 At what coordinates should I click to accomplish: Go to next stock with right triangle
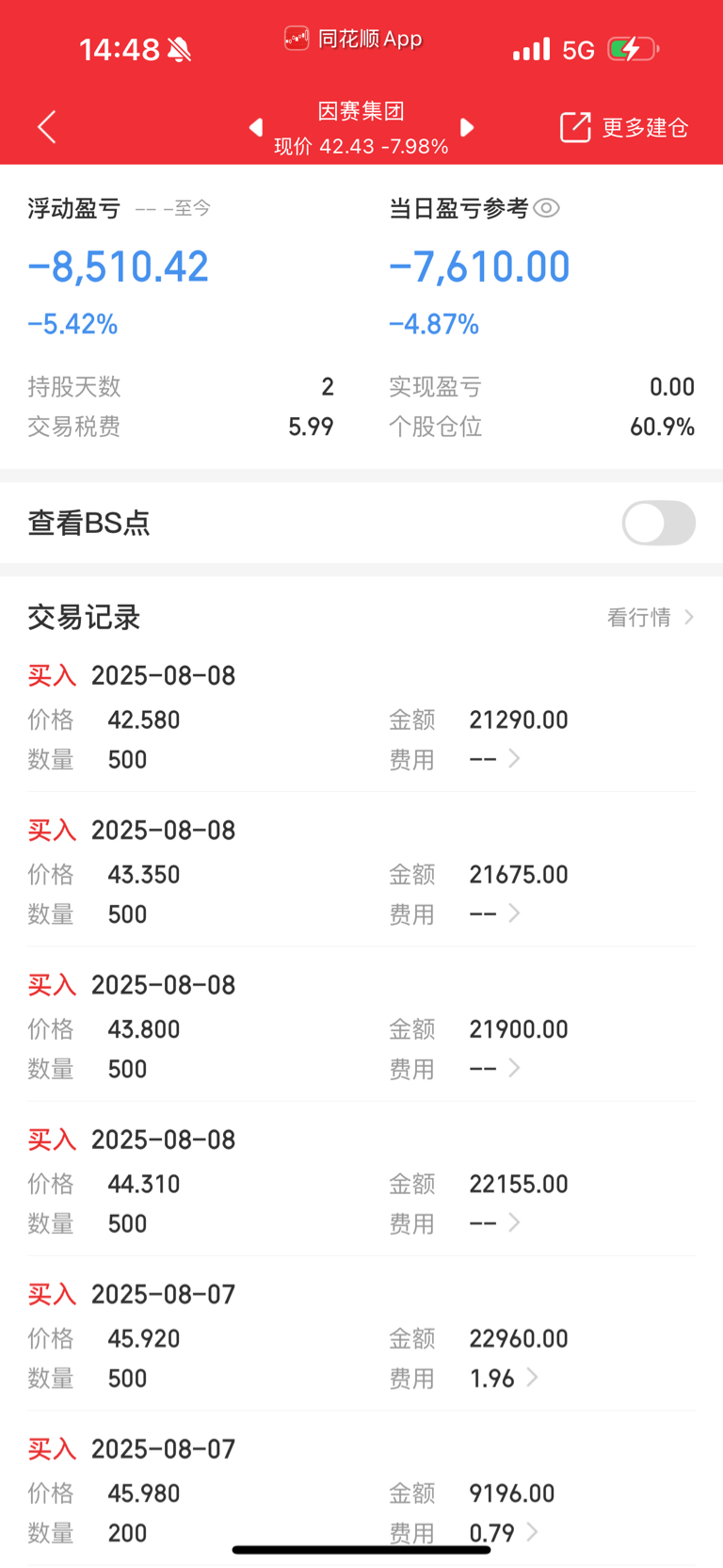click(467, 127)
